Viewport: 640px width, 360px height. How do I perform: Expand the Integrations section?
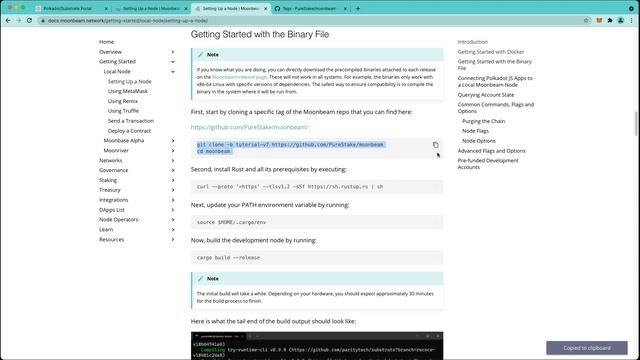tap(173, 200)
